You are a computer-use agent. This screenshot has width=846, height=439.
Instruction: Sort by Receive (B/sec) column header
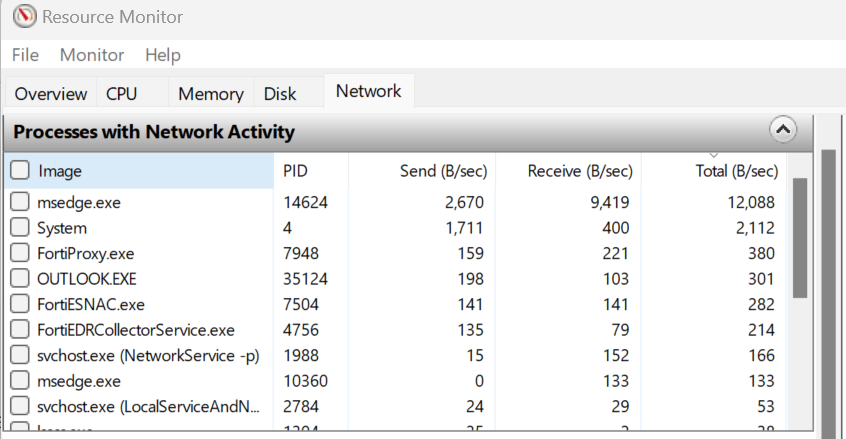580,171
